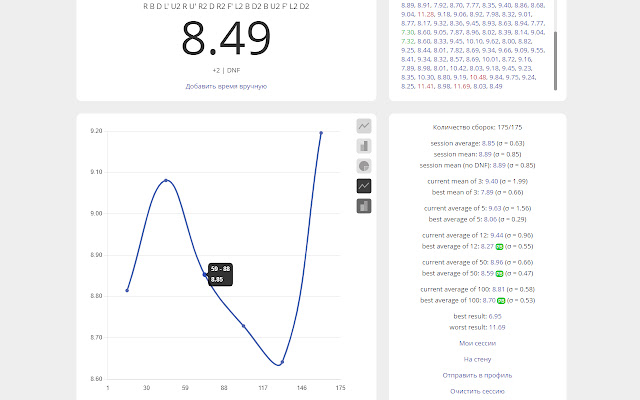Click current average of 100 value 8.81
Screen dimensions: 640x400
(x=498, y=289)
